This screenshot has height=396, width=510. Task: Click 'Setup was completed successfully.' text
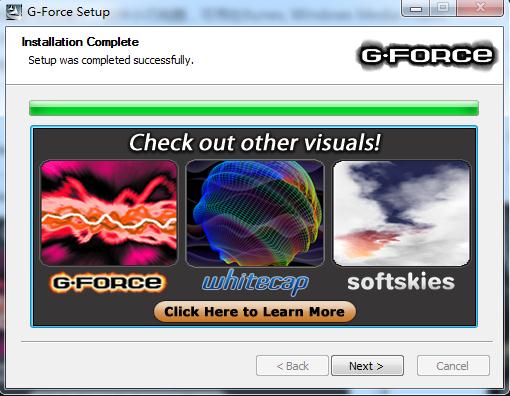pyautogui.click(x=111, y=60)
